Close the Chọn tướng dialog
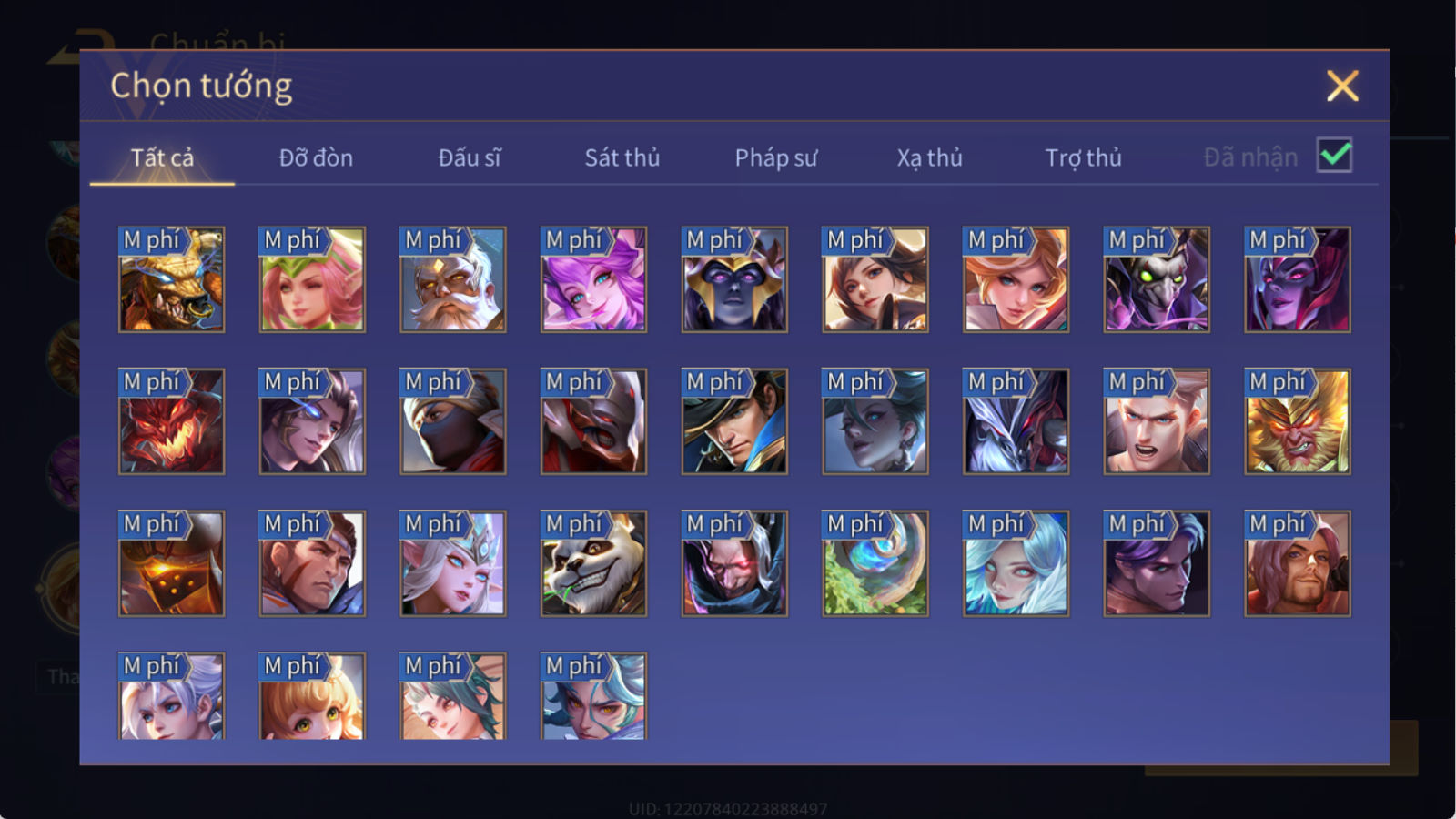This screenshot has width=1456, height=819. pos(1342,86)
